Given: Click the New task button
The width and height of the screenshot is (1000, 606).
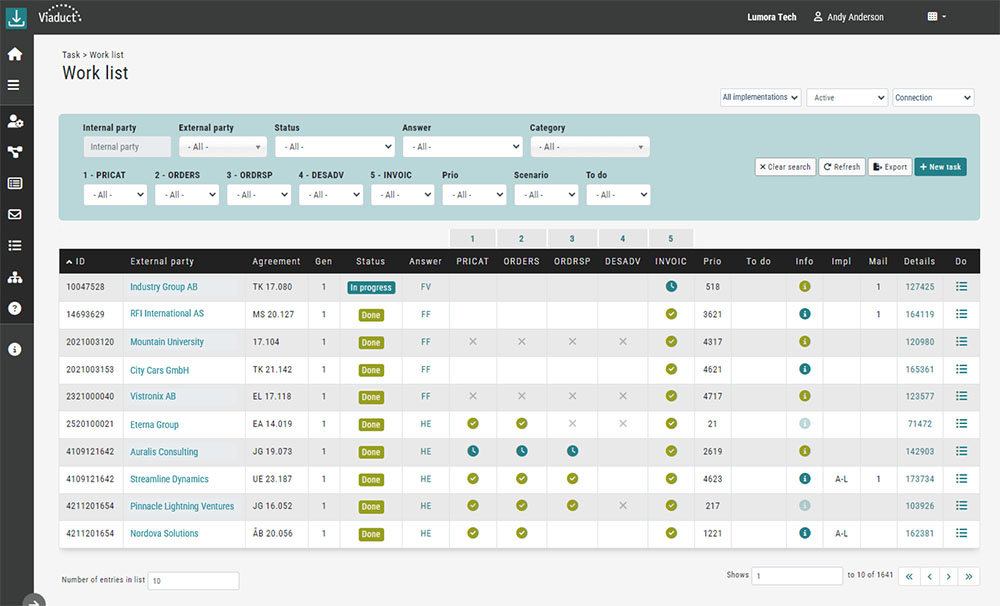Looking at the screenshot, I should 940,167.
